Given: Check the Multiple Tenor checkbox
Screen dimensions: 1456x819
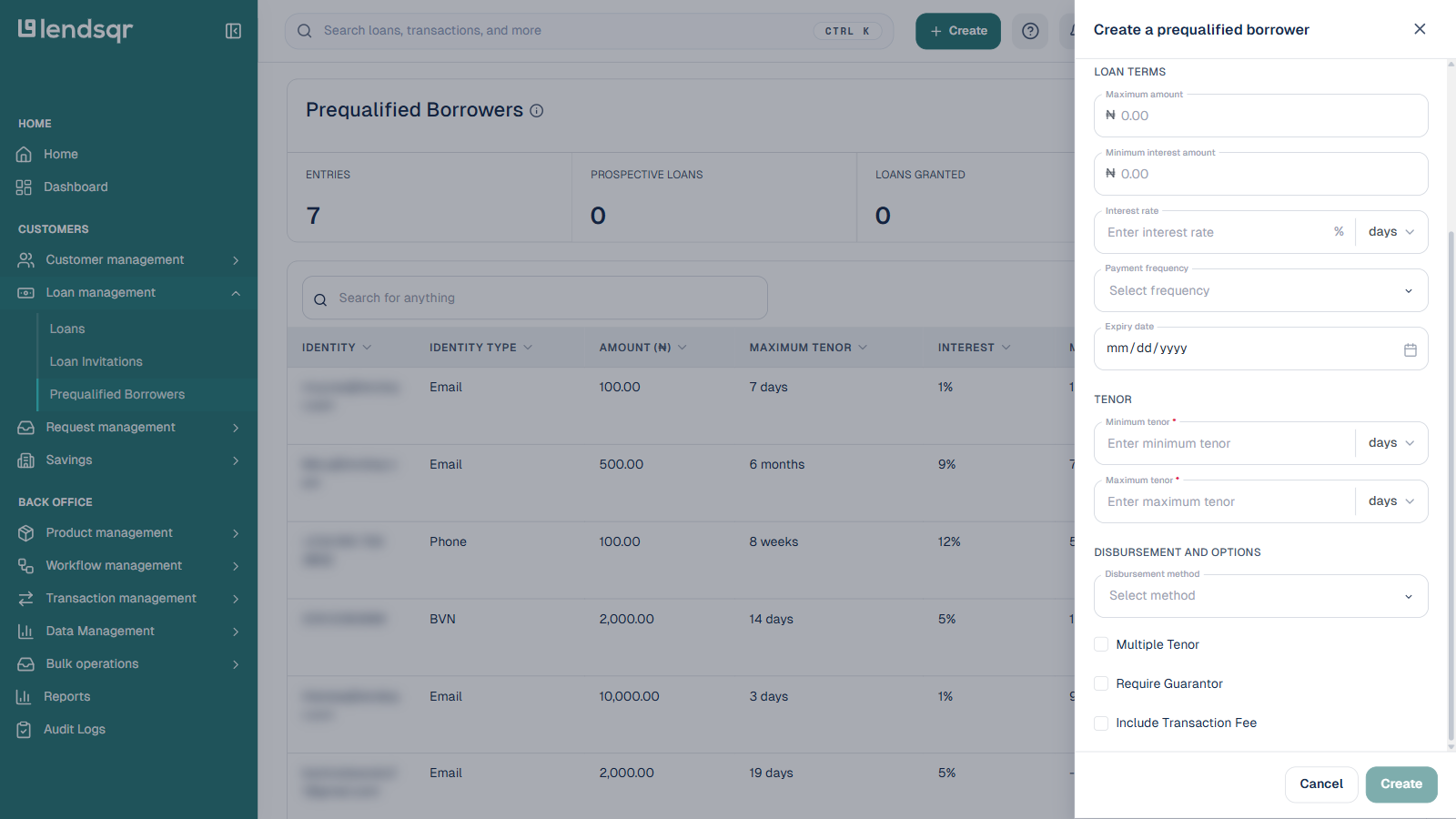Looking at the screenshot, I should 1101,644.
